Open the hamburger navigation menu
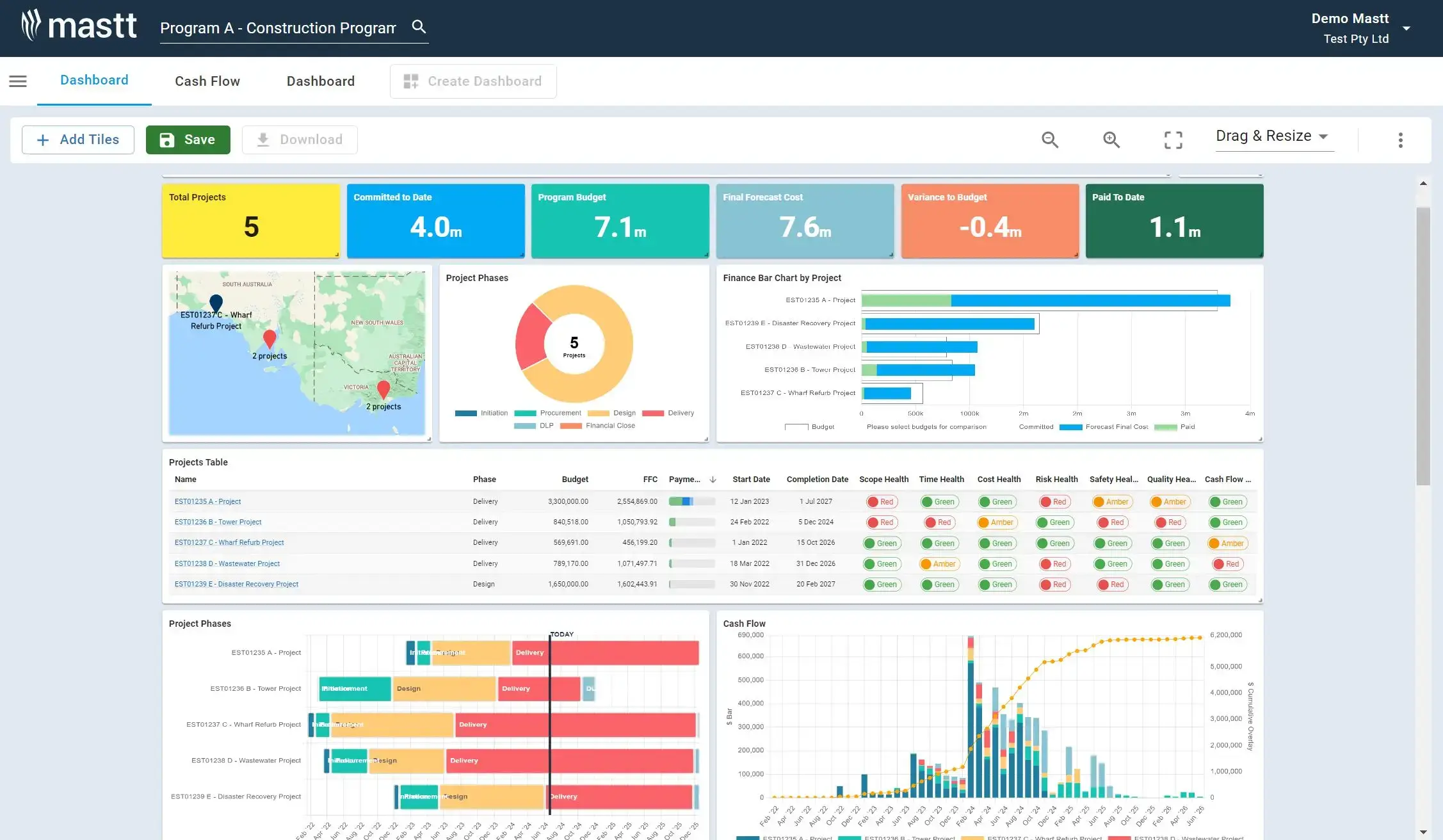This screenshot has height=840, width=1443. [x=18, y=81]
